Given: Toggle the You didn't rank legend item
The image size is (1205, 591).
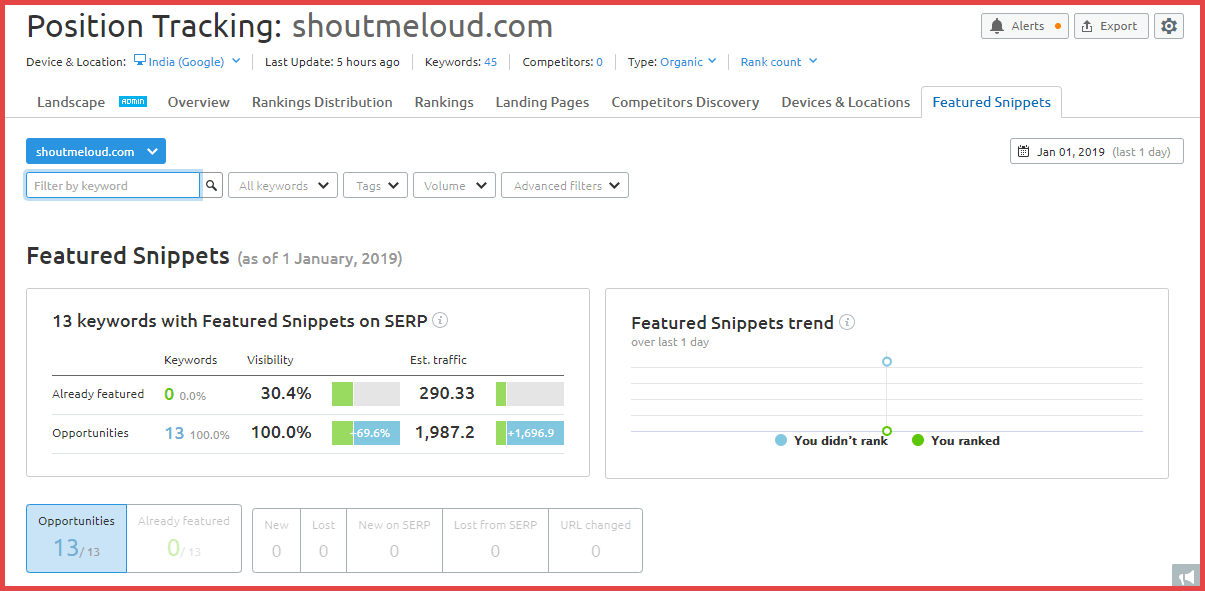Looking at the screenshot, I should point(832,440).
